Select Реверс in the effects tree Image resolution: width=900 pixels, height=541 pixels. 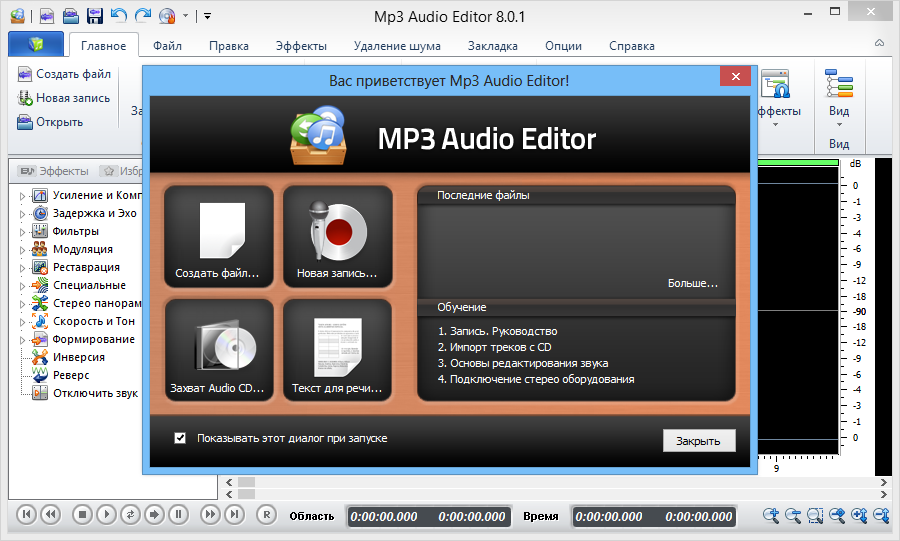71,375
